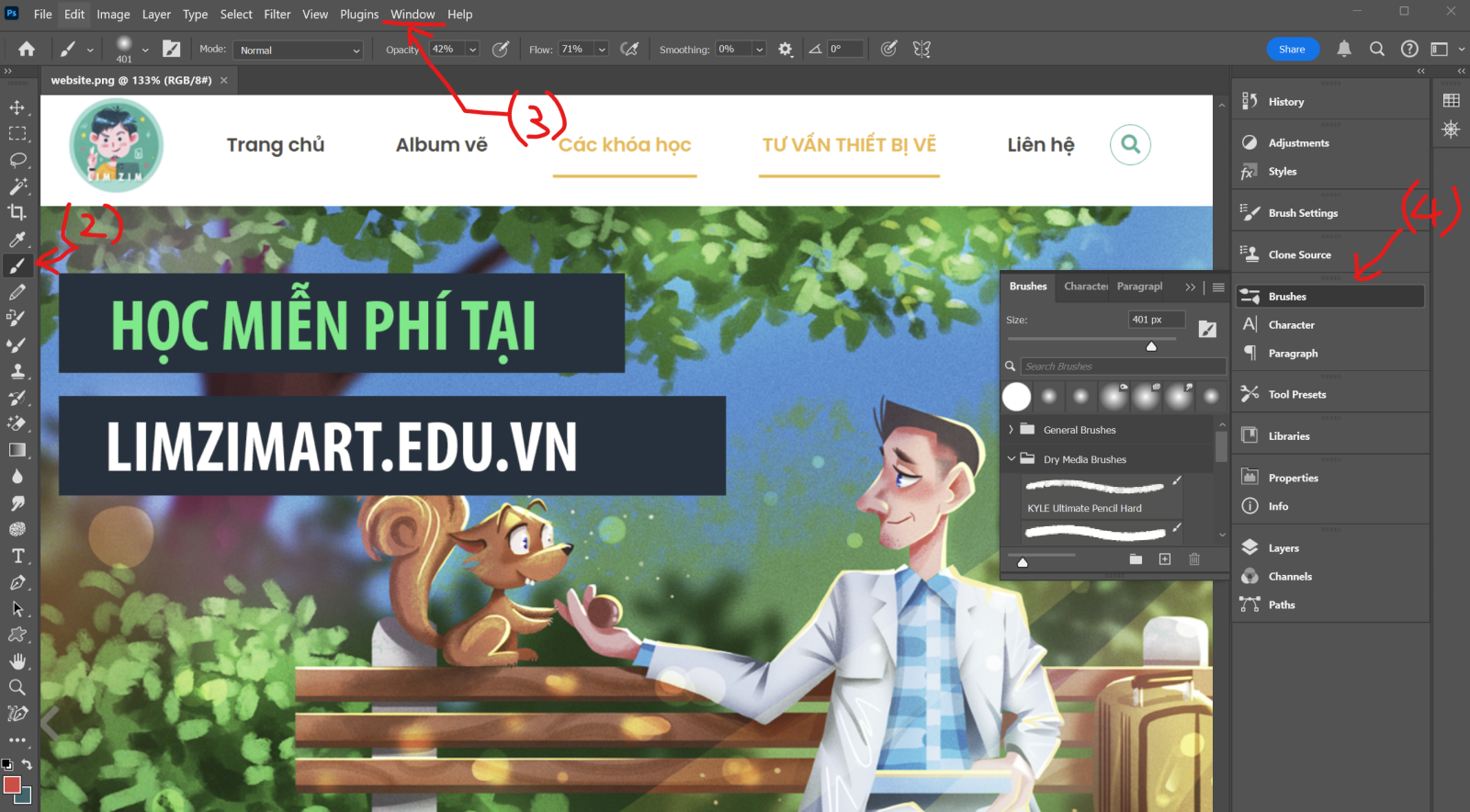Open the Window menu
This screenshot has width=1470, height=812.
pyautogui.click(x=413, y=15)
